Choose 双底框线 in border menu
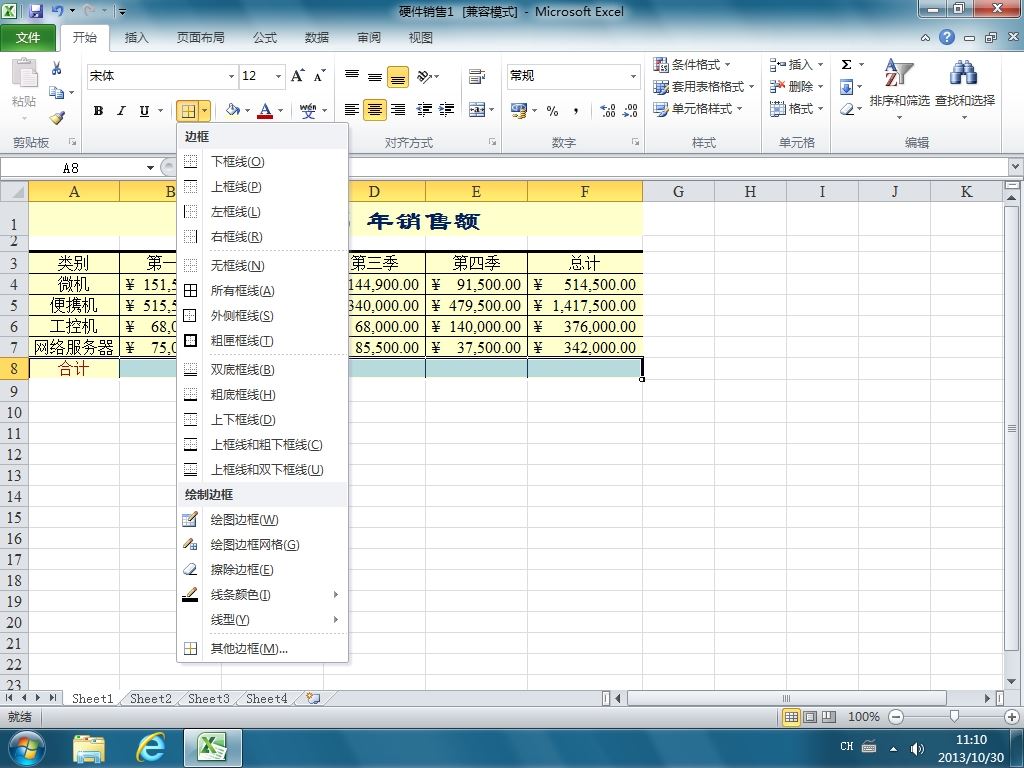Screen dimensions: 1024x768 click(263, 370)
